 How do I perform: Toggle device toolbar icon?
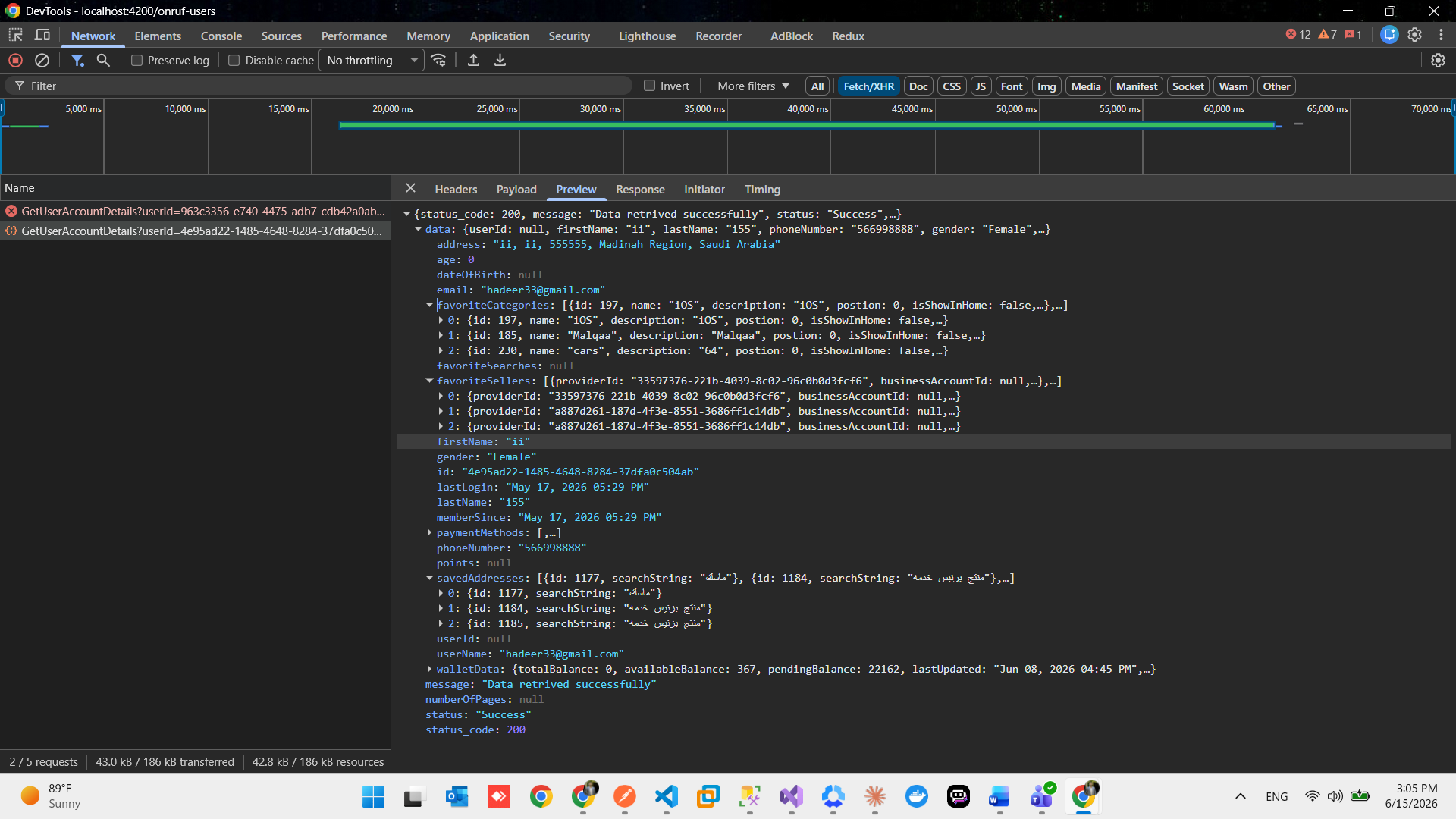(42, 35)
